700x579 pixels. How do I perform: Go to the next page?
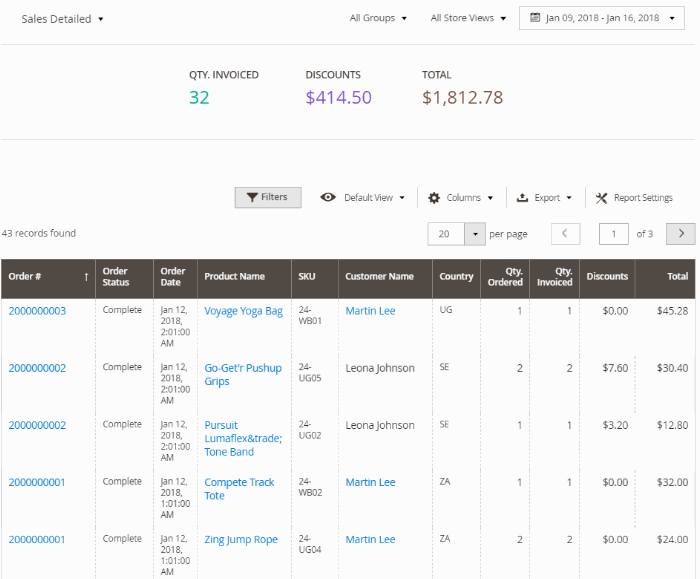click(x=680, y=234)
